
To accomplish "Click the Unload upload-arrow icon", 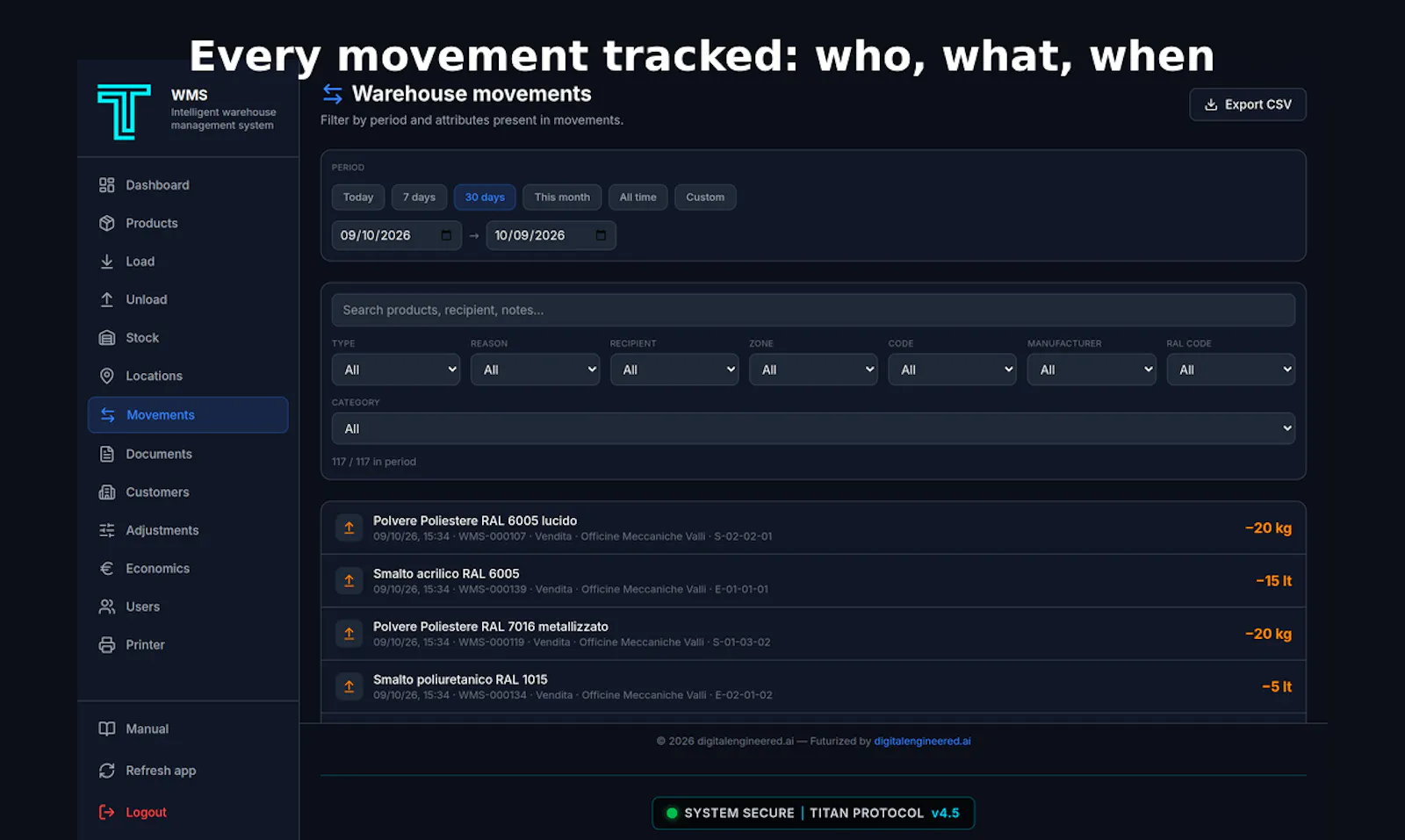I will 107,299.
